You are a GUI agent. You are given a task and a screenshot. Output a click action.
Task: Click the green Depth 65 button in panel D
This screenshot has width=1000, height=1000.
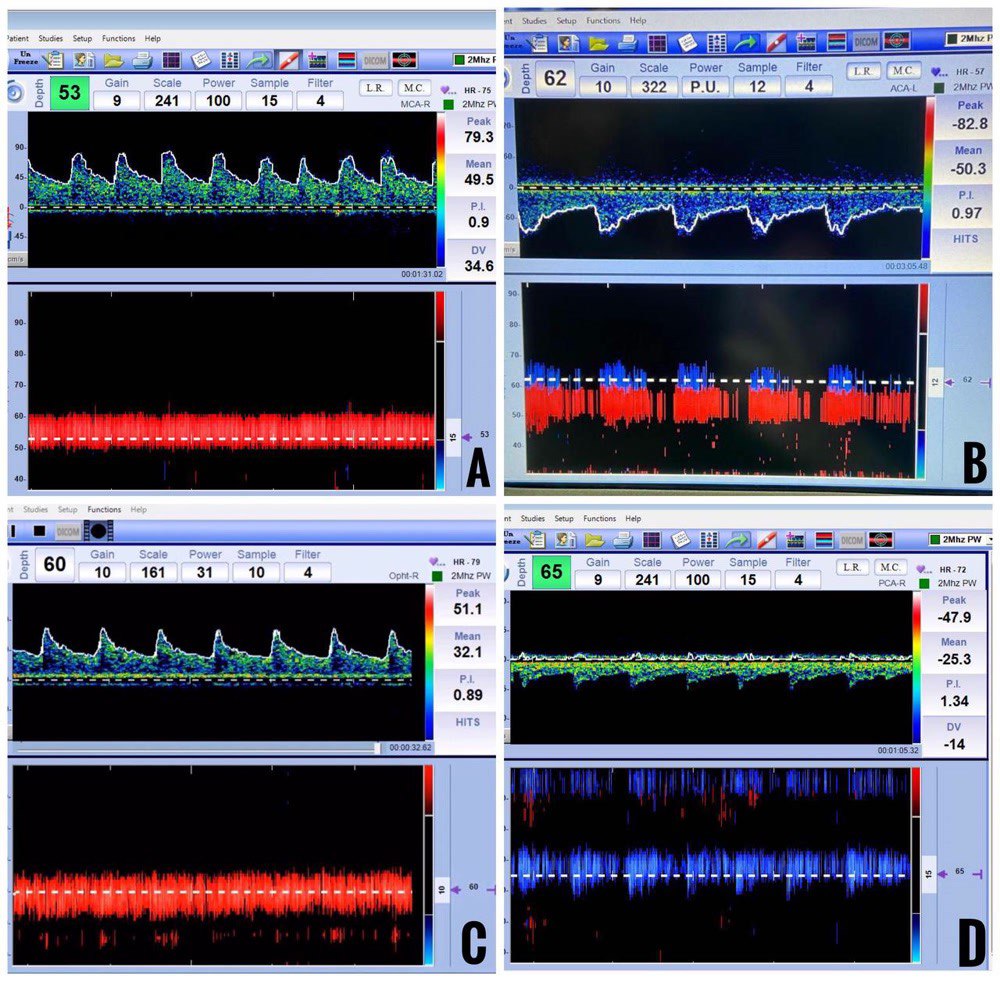(550, 572)
